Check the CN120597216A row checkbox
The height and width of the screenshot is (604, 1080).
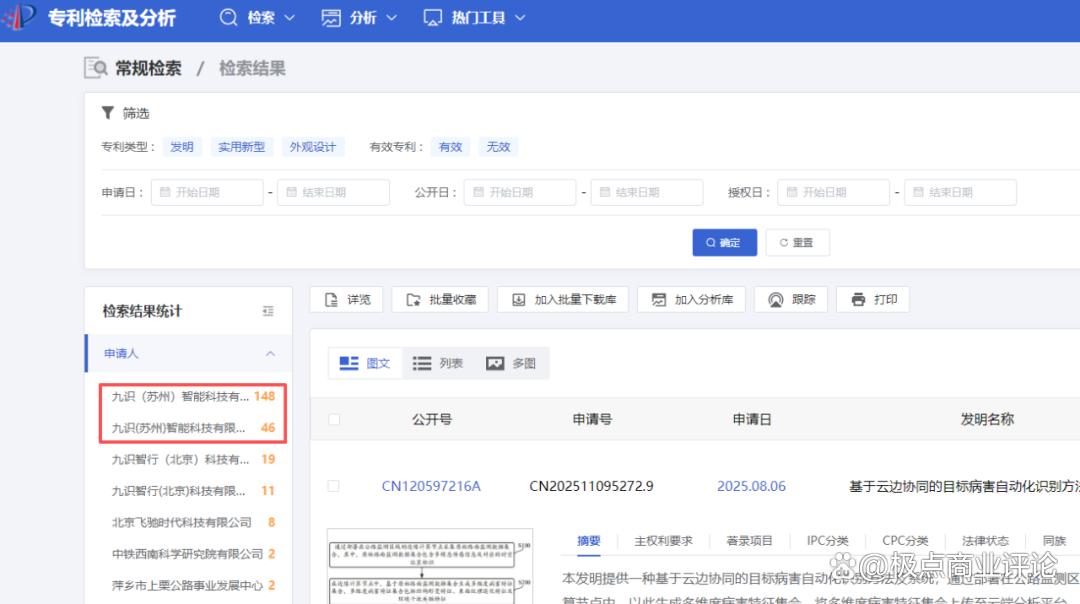click(333, 486)
